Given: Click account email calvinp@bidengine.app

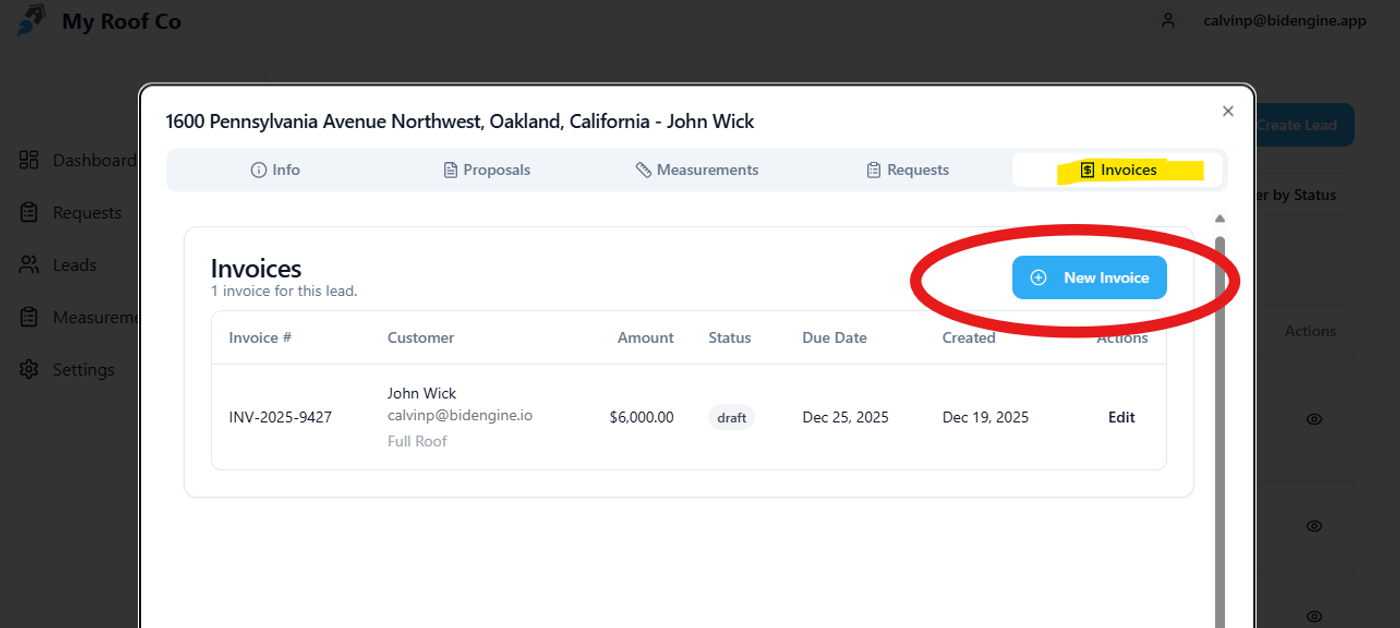Looking at the screenshot, I should [x=1285, y=20].
